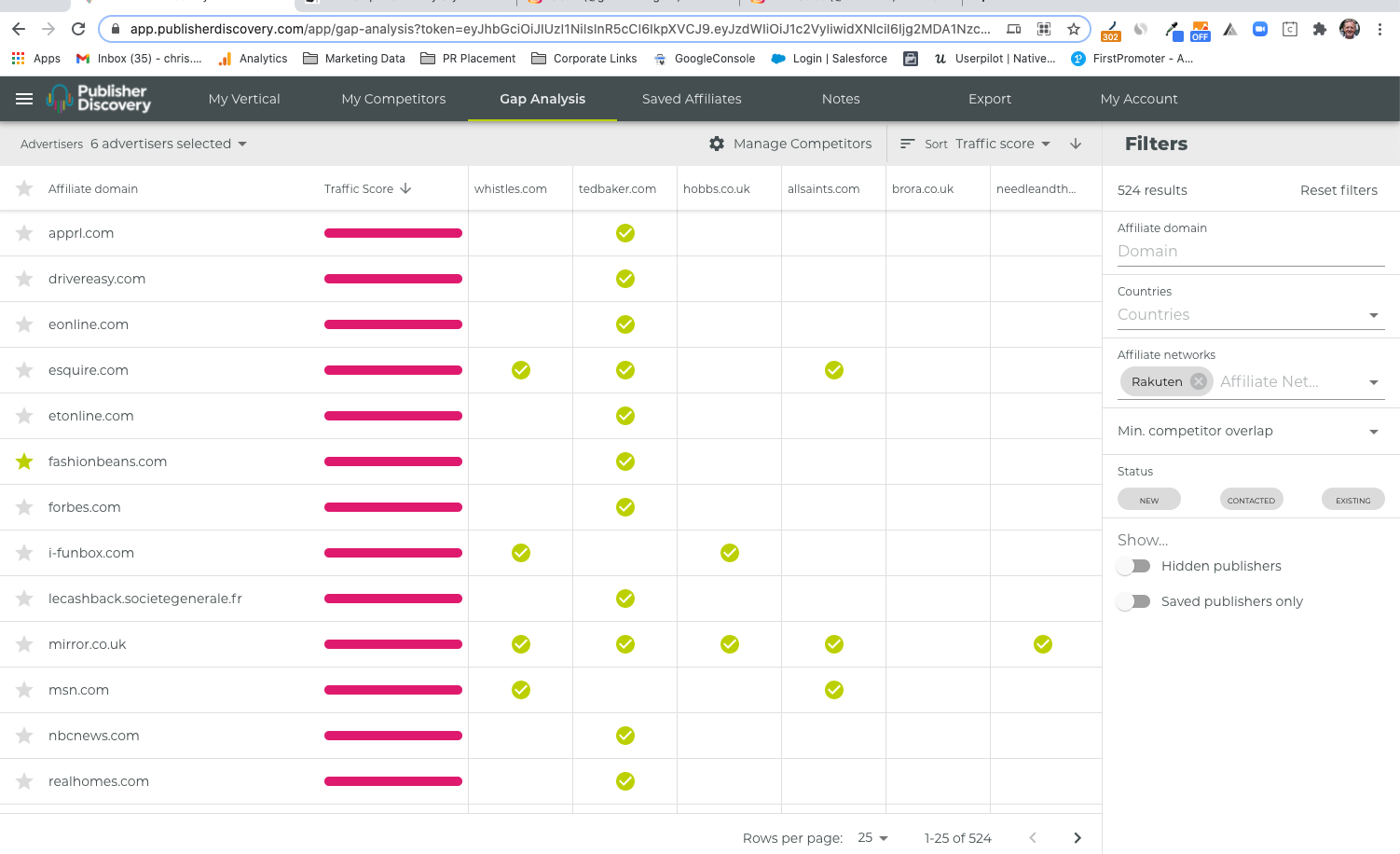The width and height of the screenshot is (1400, 854).
Task: Toggle Hidden publishers switch
Action: [x=1133, y=566]
